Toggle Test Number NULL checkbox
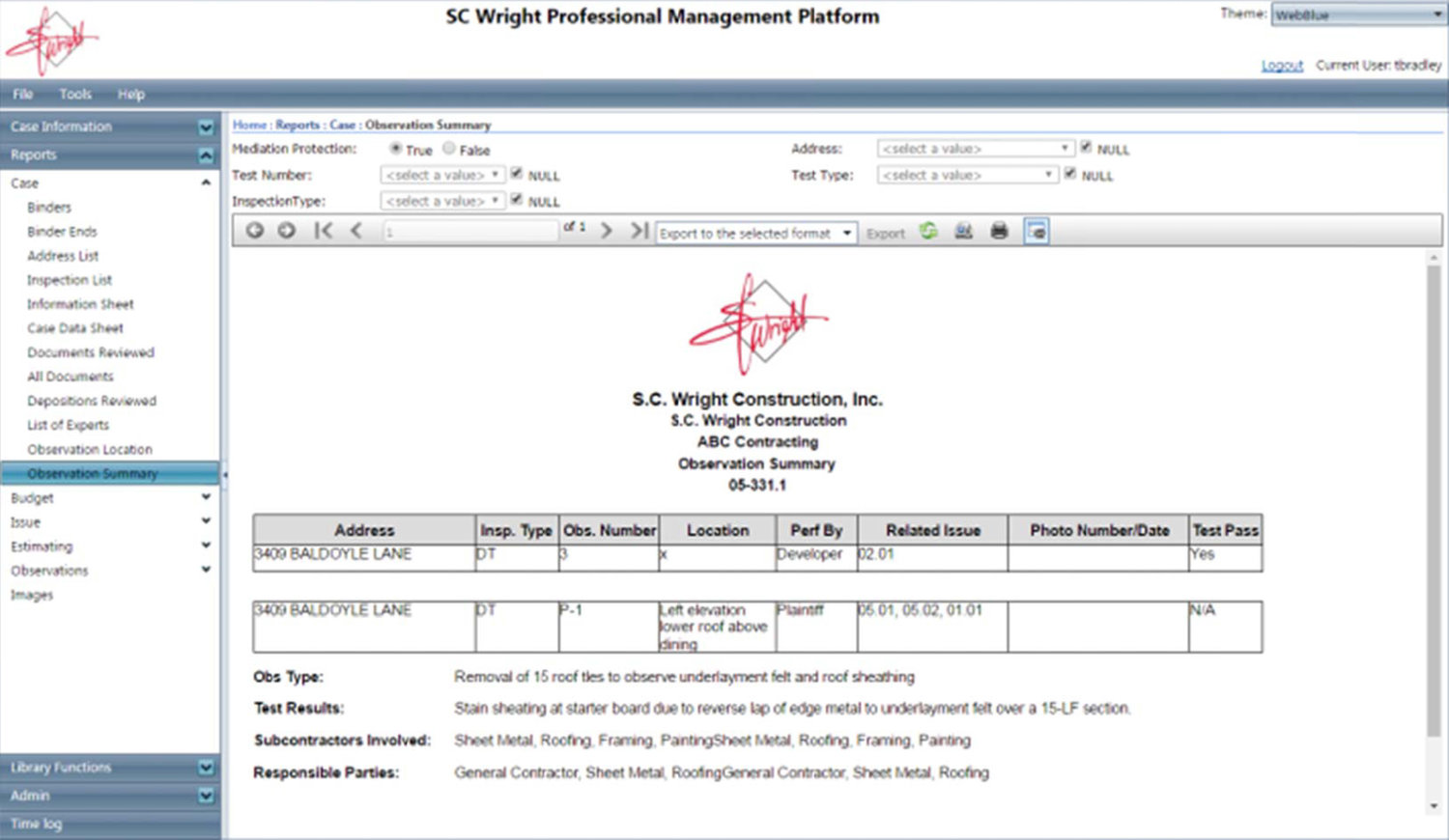1449x840 pixels. click(x=517, y=174)
